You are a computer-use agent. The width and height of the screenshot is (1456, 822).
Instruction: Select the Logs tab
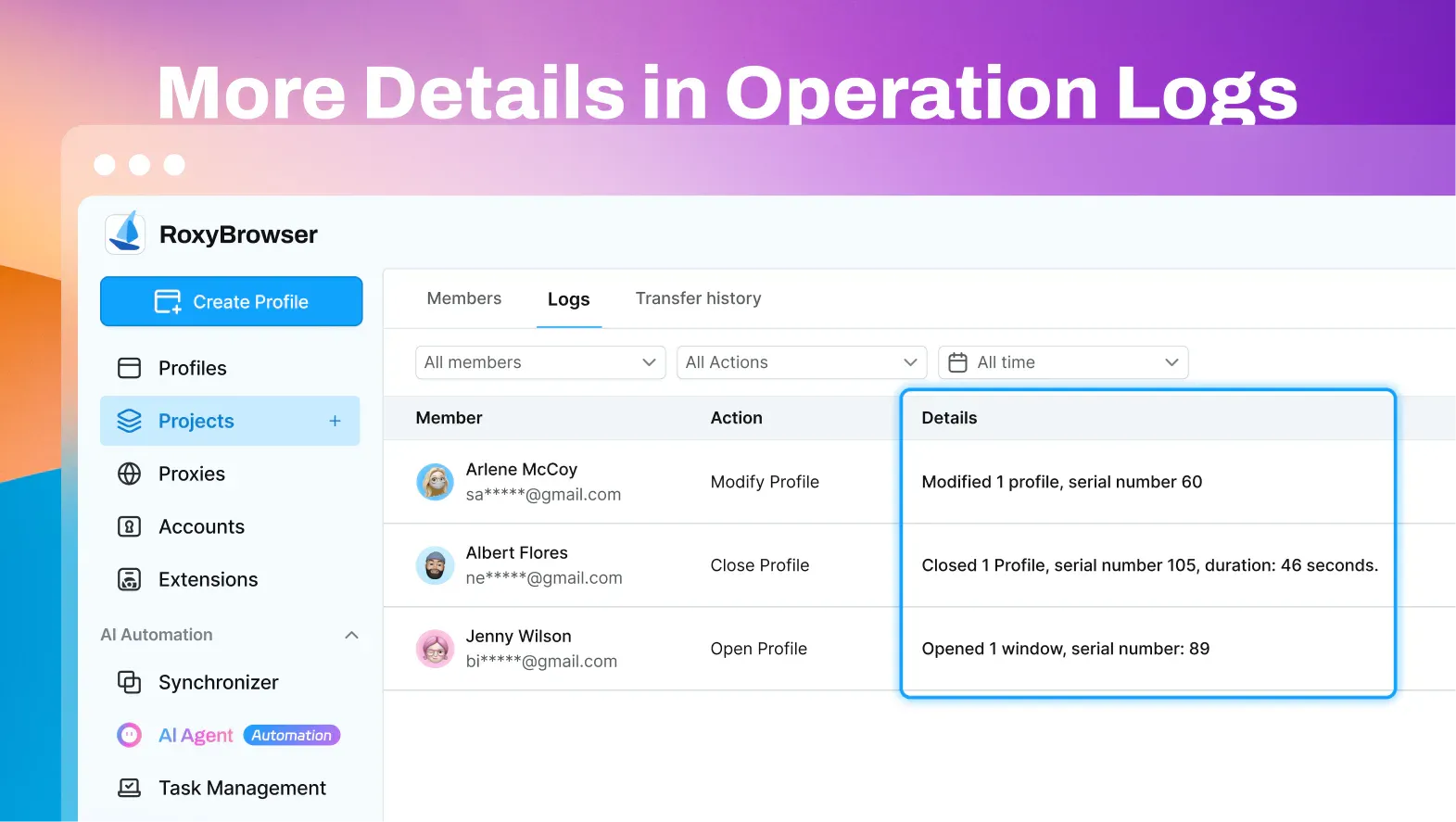point(569,299)
